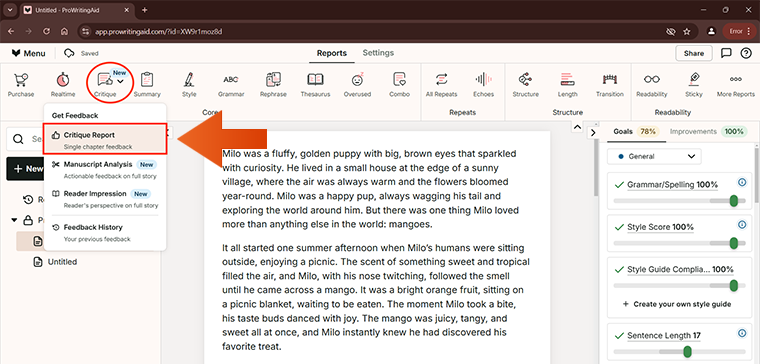Expand the Critique dropdown arrow
This screenshot has height=364, width=760.
(x=120, y=81)
